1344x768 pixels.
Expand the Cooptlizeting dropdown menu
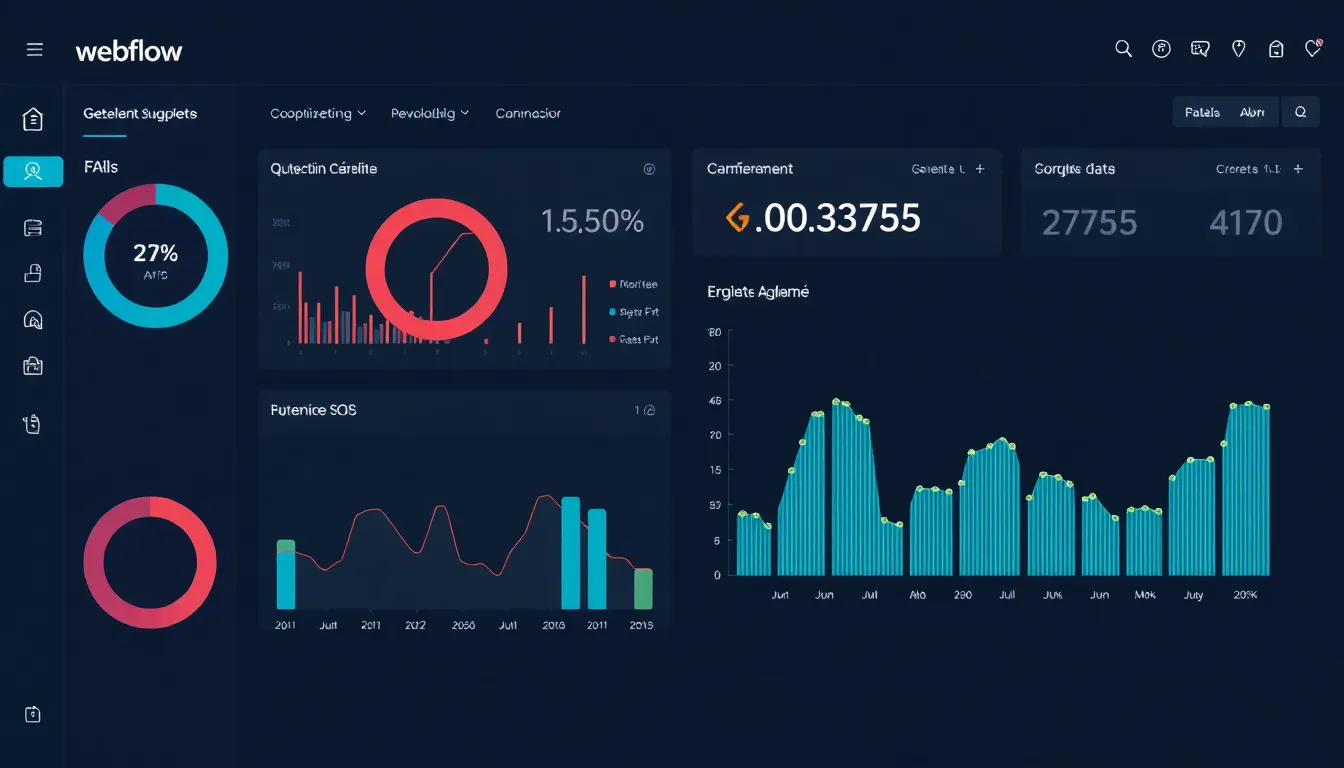(317, 113)
